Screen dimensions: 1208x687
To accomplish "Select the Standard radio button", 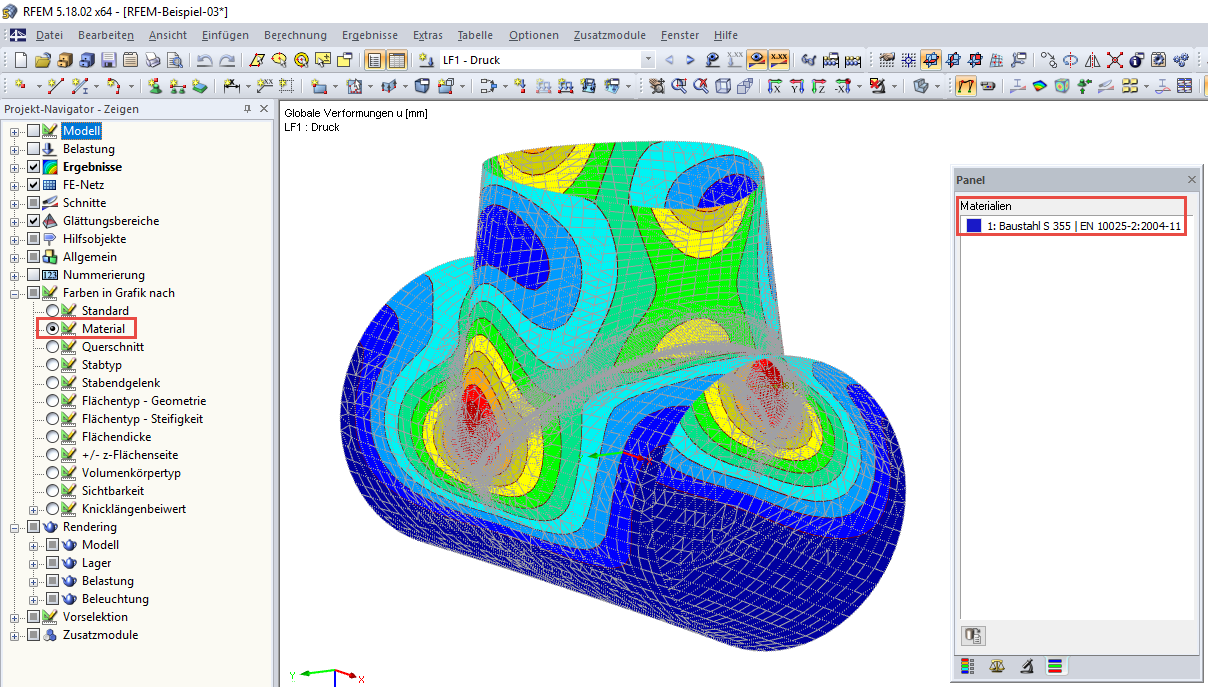I will pos(53,311).
